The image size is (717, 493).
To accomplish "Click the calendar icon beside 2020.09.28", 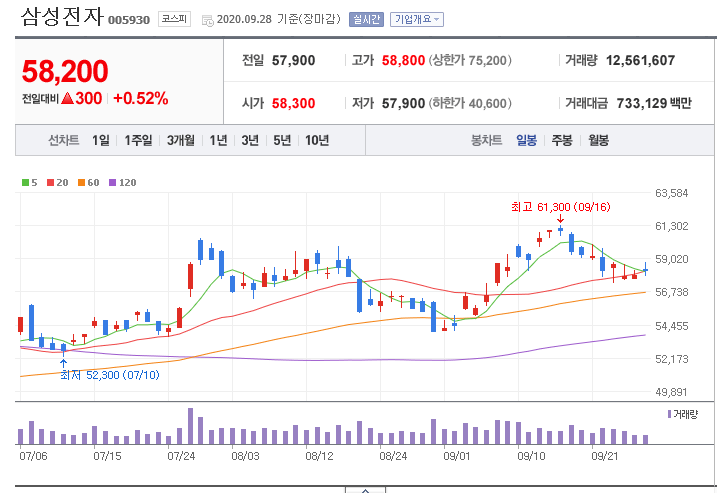I will pyautogui.click(x=208, y=20).
